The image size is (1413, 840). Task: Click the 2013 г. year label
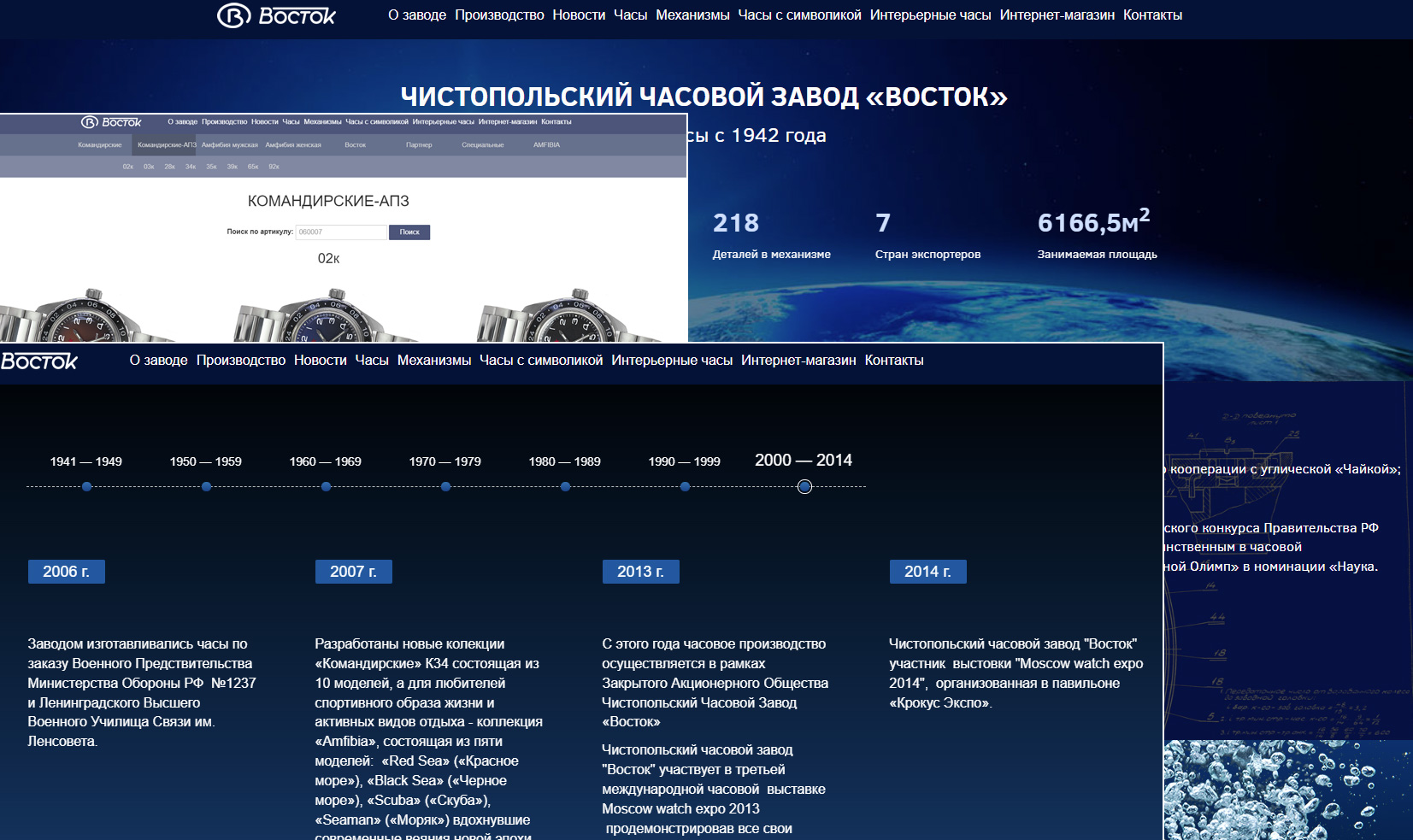coord(640,572)
